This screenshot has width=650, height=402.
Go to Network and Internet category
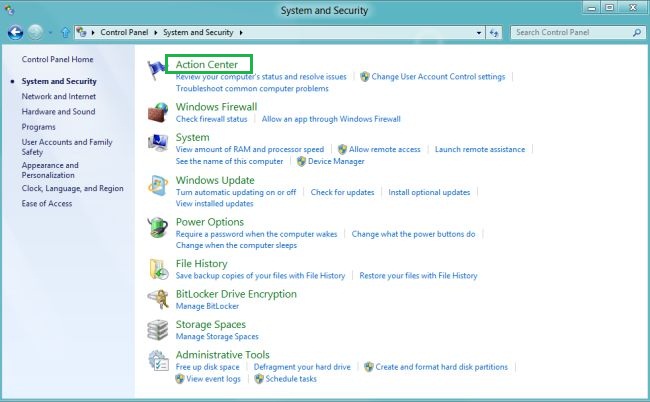click(x=58, y=96)
